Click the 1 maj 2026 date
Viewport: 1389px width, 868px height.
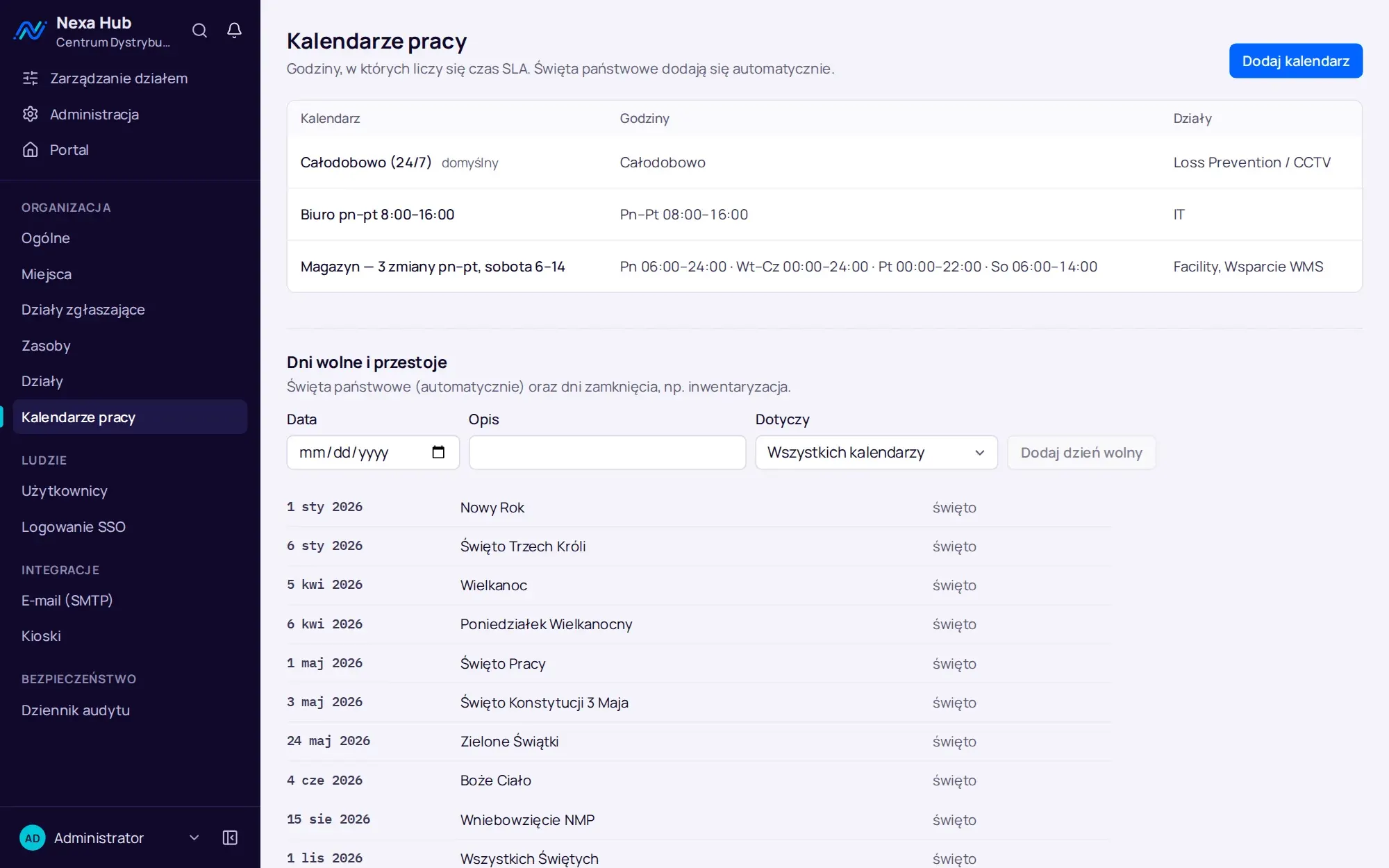324,663
